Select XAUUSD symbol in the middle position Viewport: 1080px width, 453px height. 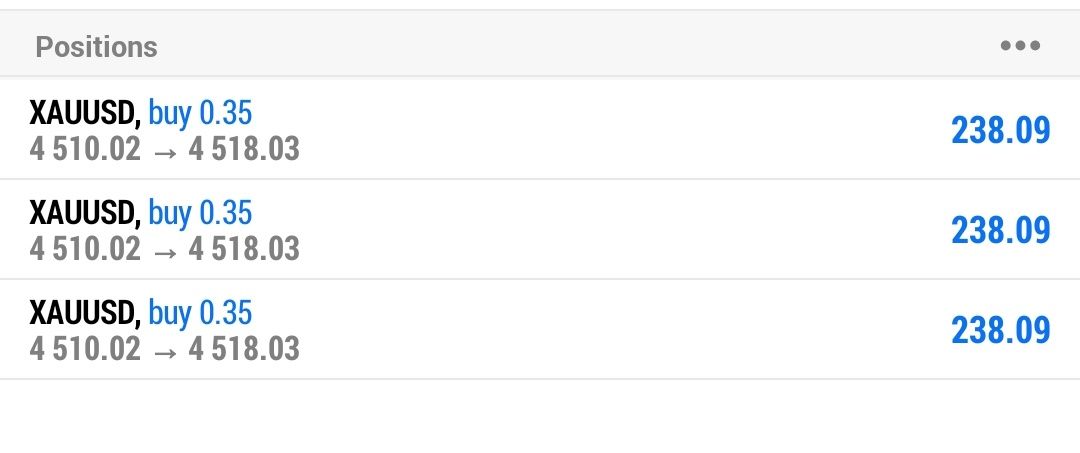(84, 212)
